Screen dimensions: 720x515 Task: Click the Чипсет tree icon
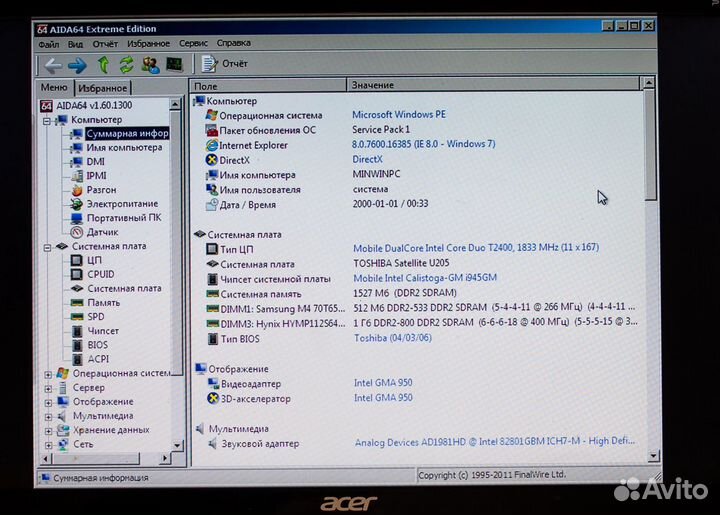click(78, 331)
